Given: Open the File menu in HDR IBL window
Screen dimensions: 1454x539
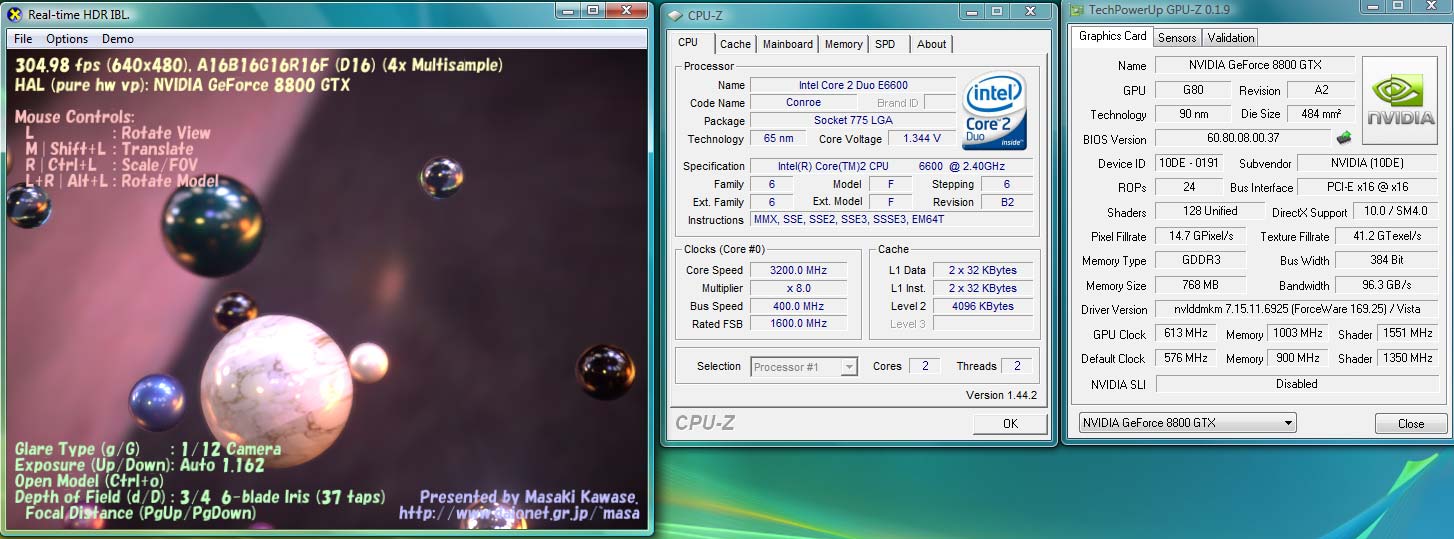Looking at the screenshot, I should click(23, 39).
